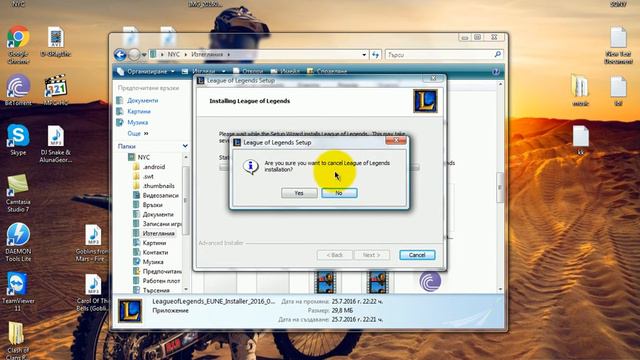Open recent pages dropdown beside forward arrow

tap(144, 55)
